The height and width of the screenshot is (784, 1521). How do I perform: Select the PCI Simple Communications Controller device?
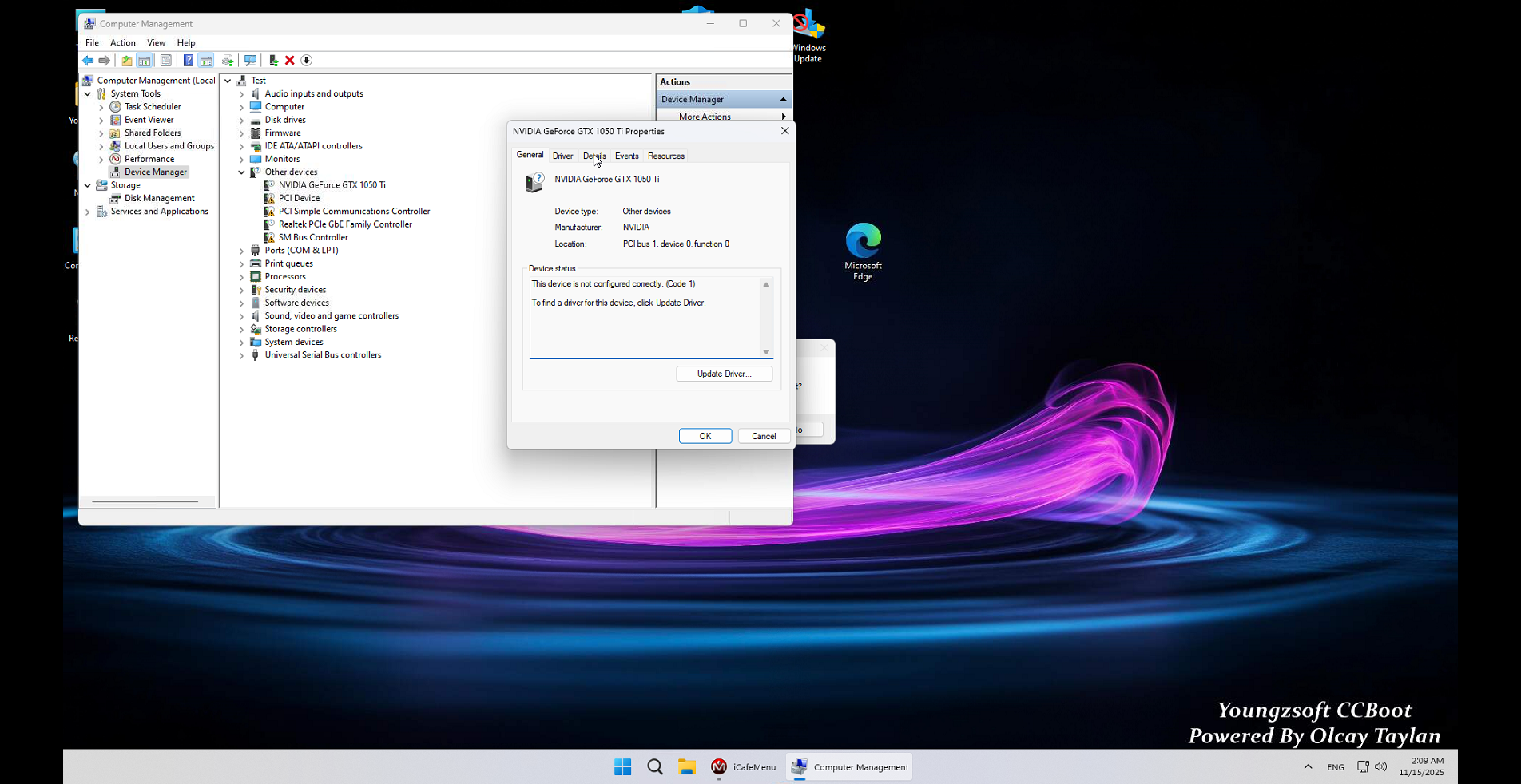click(355, 211)
